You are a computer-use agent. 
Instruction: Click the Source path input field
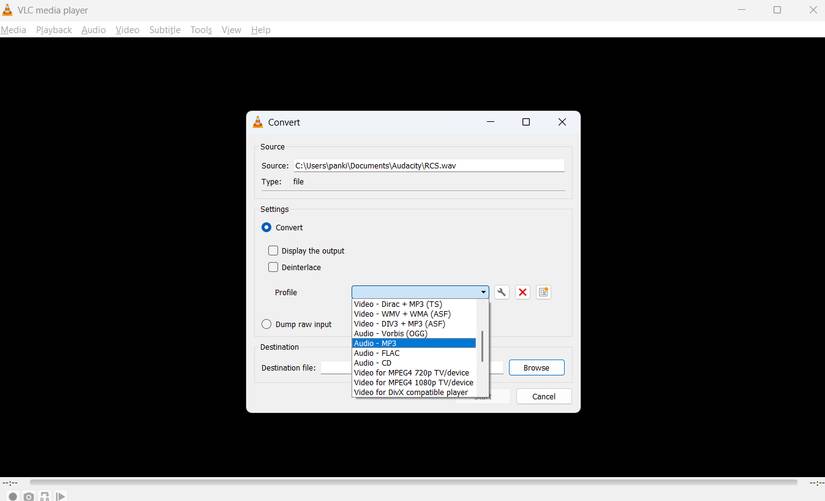tap(429, 165)
